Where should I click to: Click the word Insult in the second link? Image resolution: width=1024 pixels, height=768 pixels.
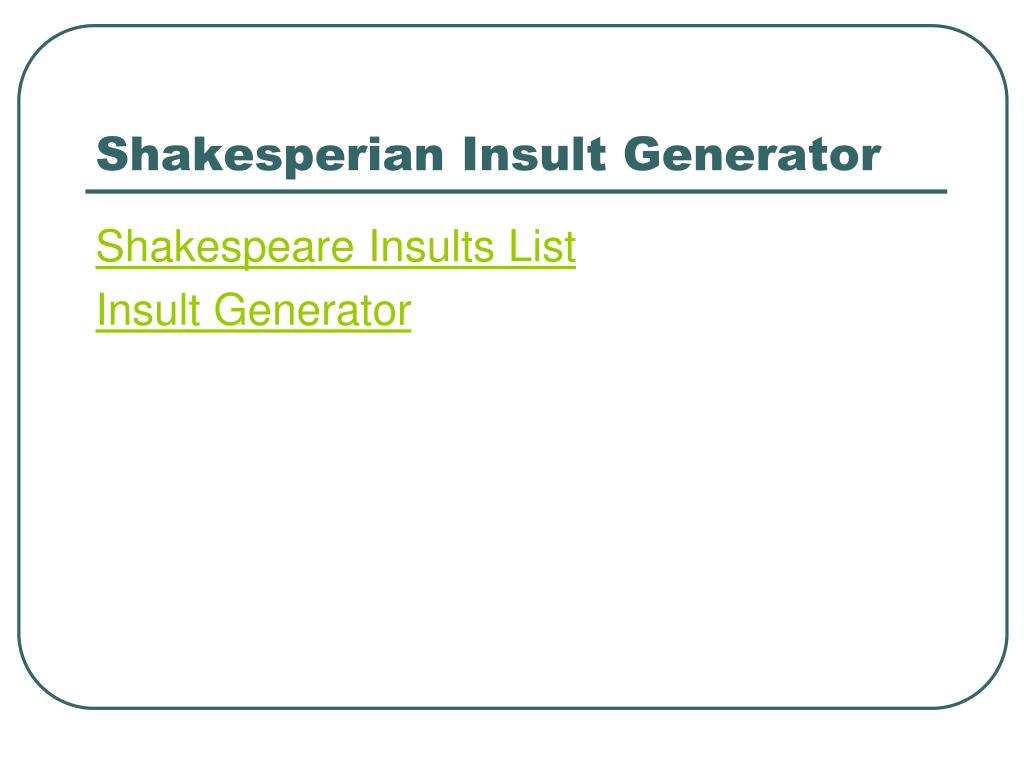(148, 310)
